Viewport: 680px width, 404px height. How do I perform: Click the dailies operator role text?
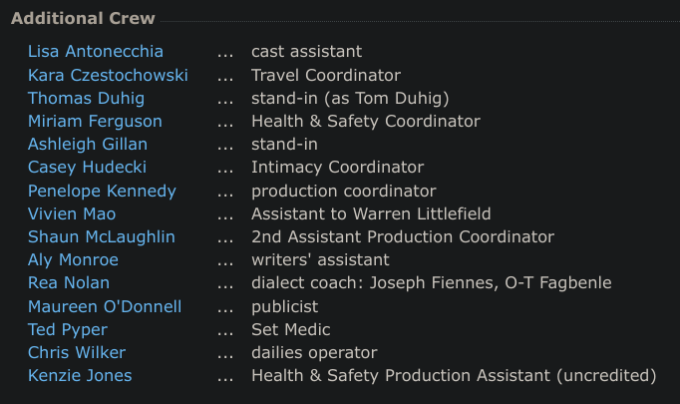point(314,352)
